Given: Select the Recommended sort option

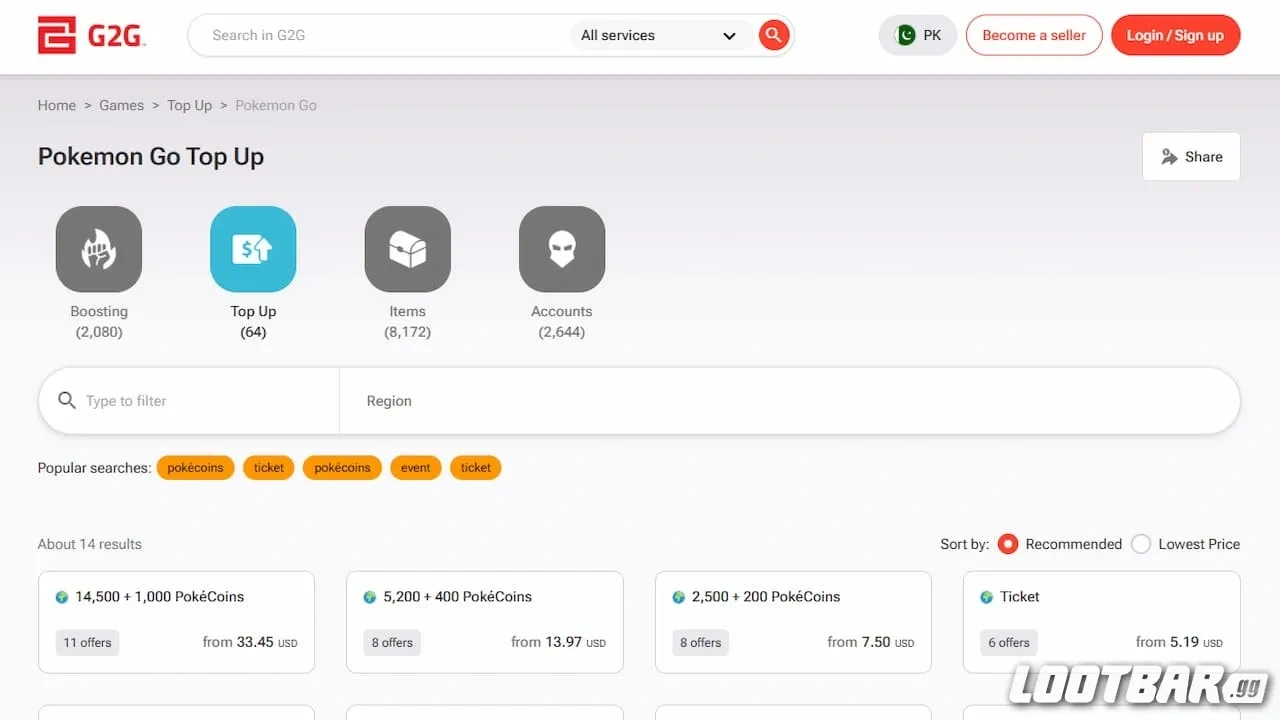Looking at the screenshot, I should tap(1008, 544).
